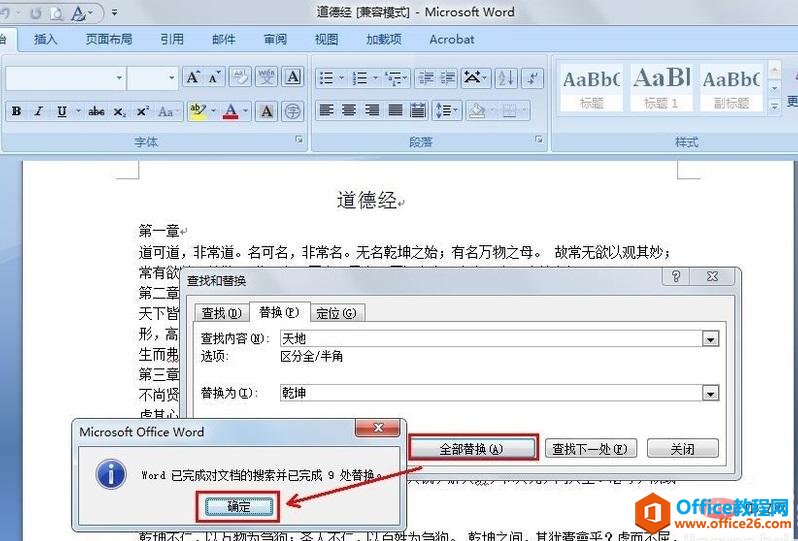Apply subscript formatting
This screenshot has height=541, width=798.
(x=119, y=111)
